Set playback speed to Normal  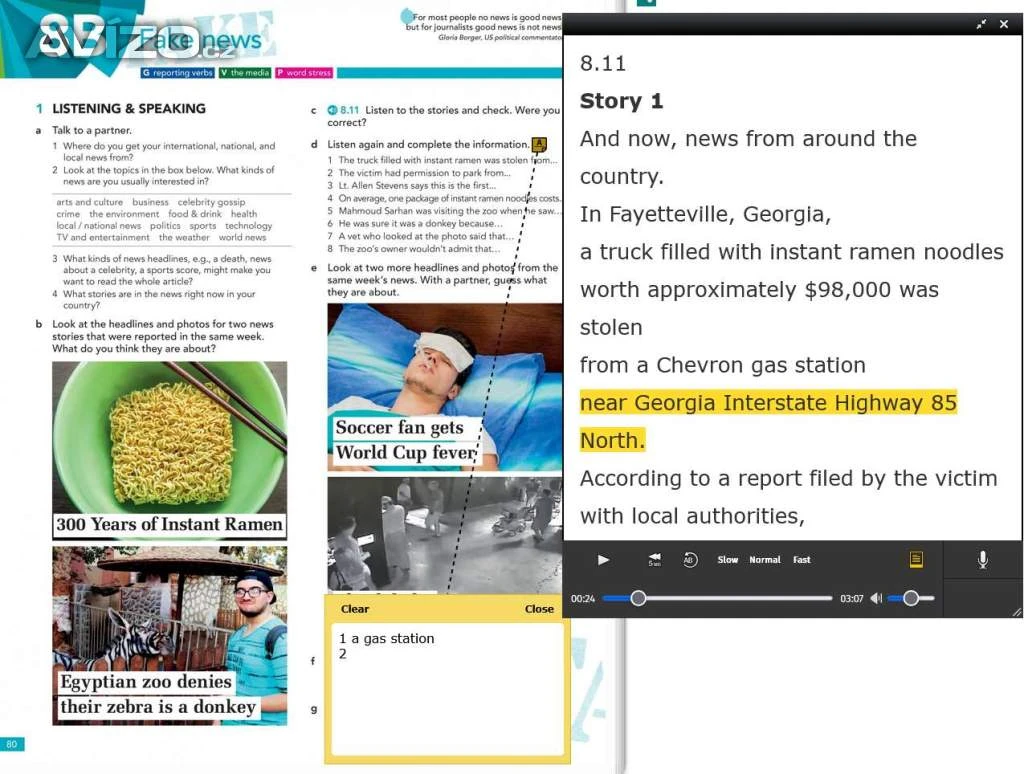click(765, 560)
